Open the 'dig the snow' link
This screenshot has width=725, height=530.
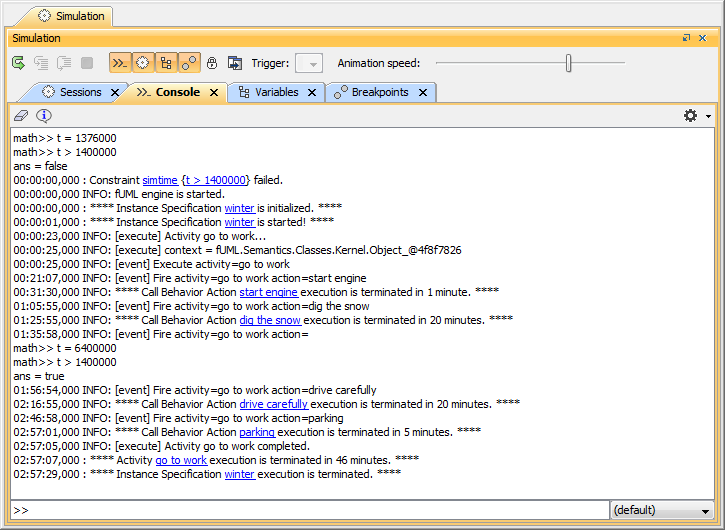[270, 320]
